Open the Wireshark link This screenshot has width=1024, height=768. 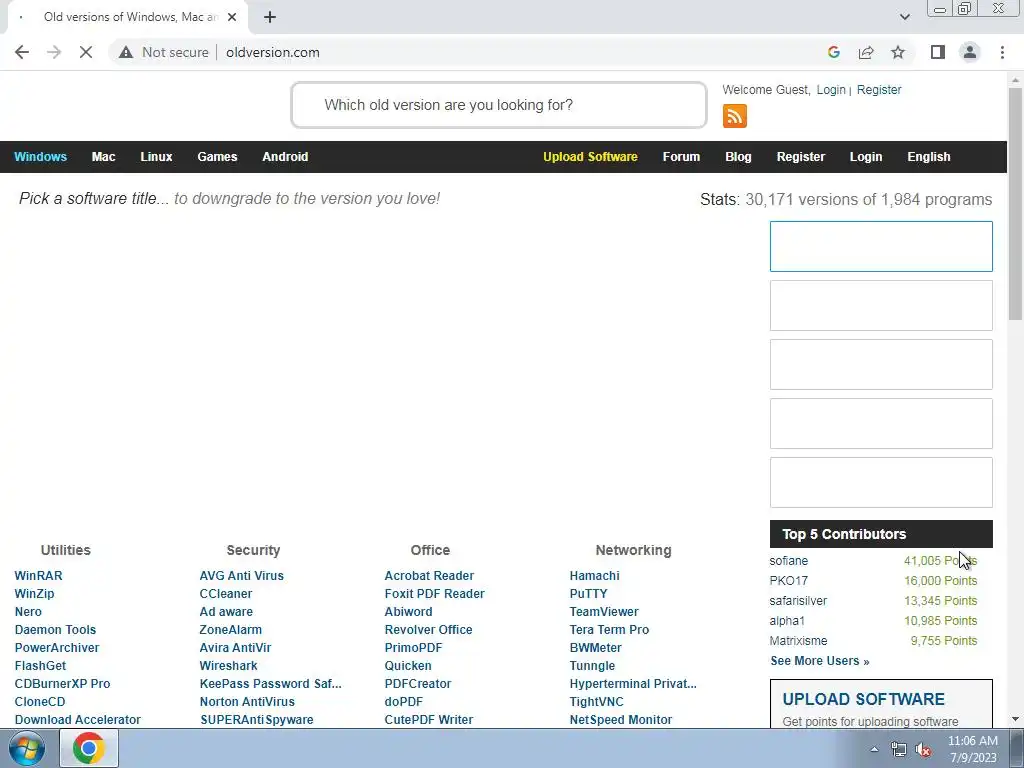pos(229,665)
